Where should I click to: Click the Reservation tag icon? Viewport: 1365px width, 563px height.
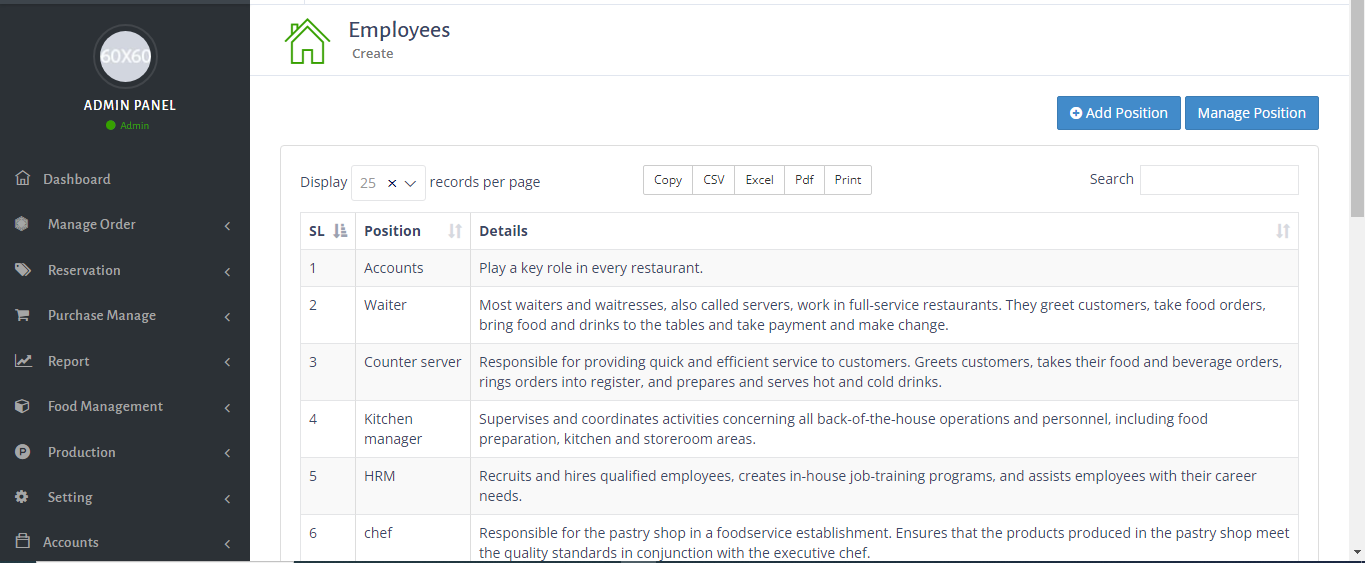point(22,270)
